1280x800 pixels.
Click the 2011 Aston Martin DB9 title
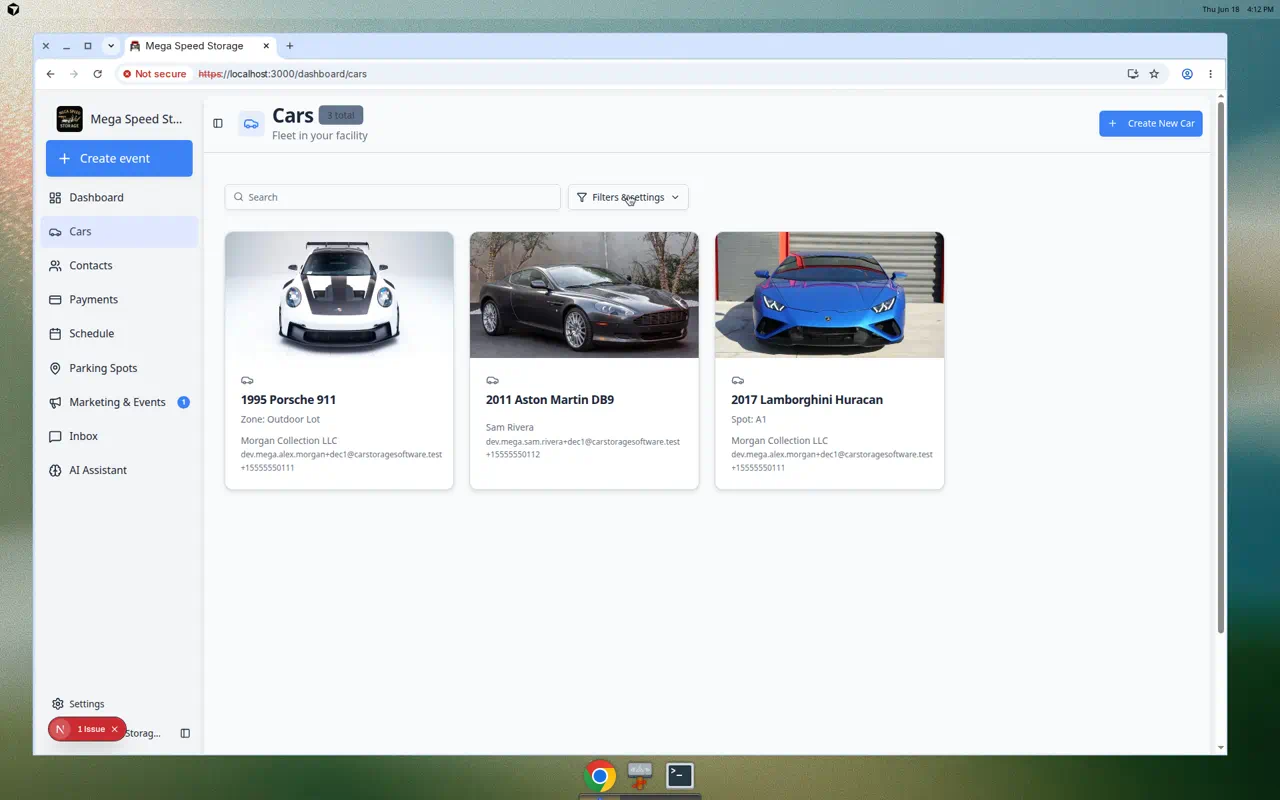click(550, 399)
